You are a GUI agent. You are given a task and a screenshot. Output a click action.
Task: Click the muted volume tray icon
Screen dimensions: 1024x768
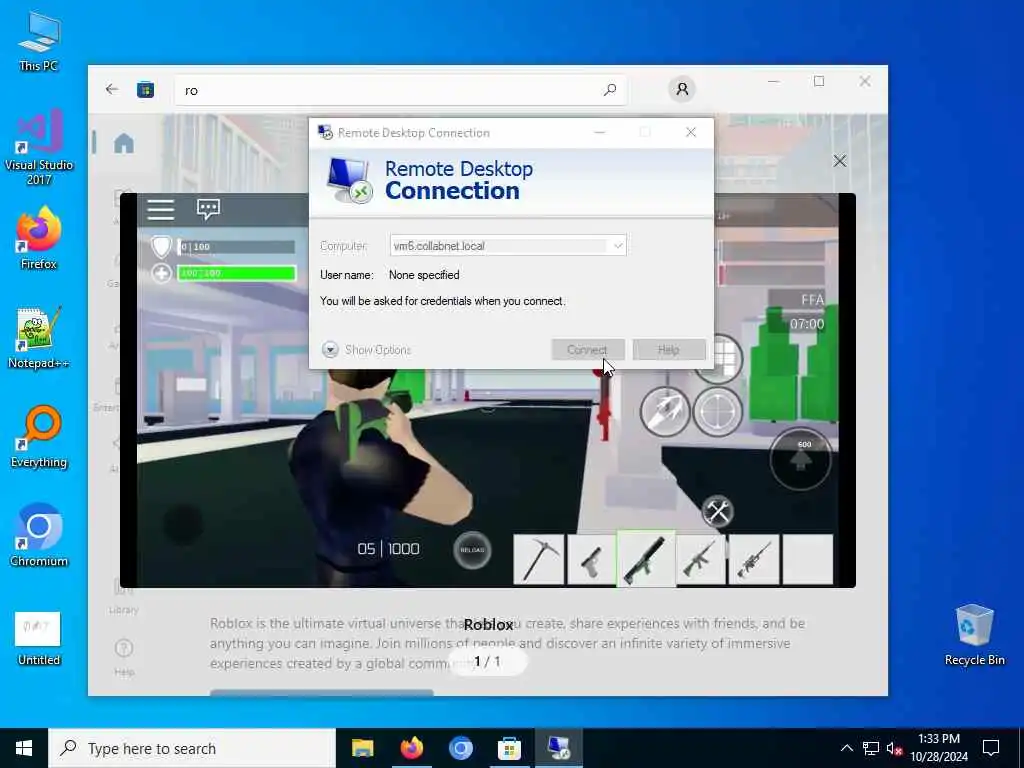coord(894,748)
